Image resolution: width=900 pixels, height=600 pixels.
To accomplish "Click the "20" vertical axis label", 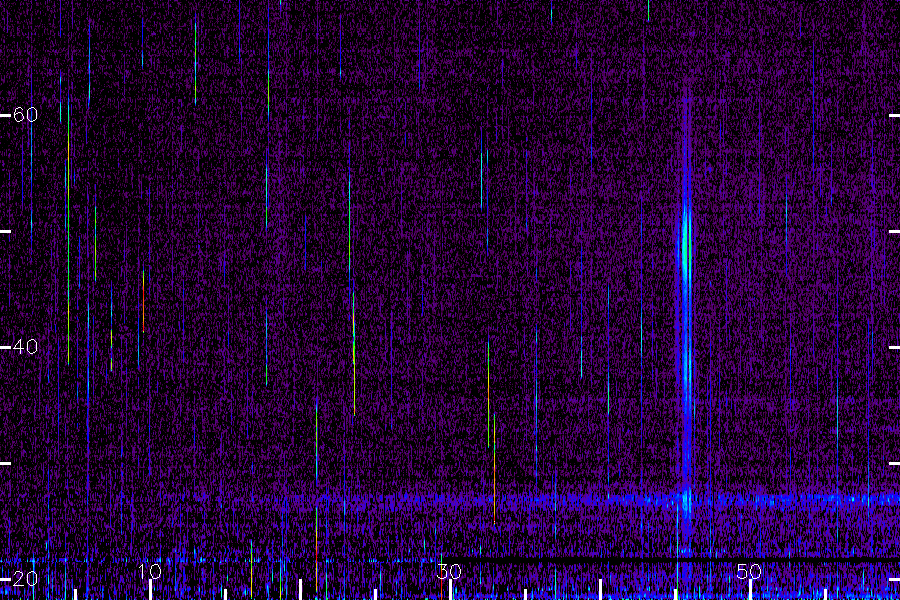I will (x=25, y=579).
